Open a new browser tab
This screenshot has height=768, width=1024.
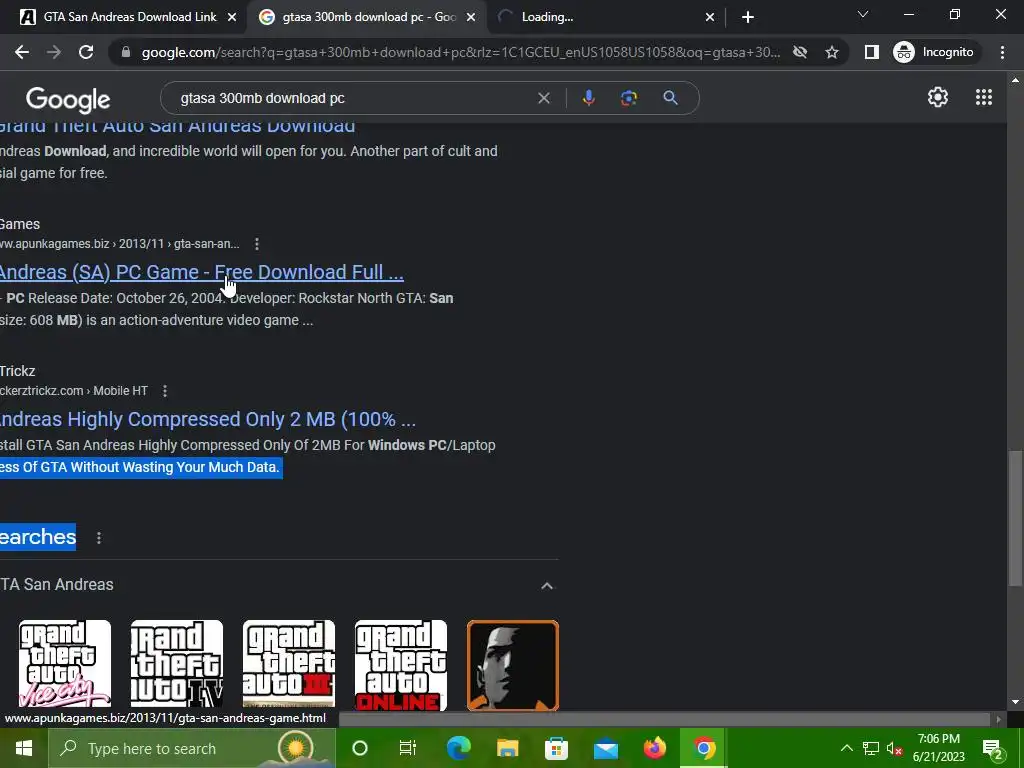tap(748, 18)
